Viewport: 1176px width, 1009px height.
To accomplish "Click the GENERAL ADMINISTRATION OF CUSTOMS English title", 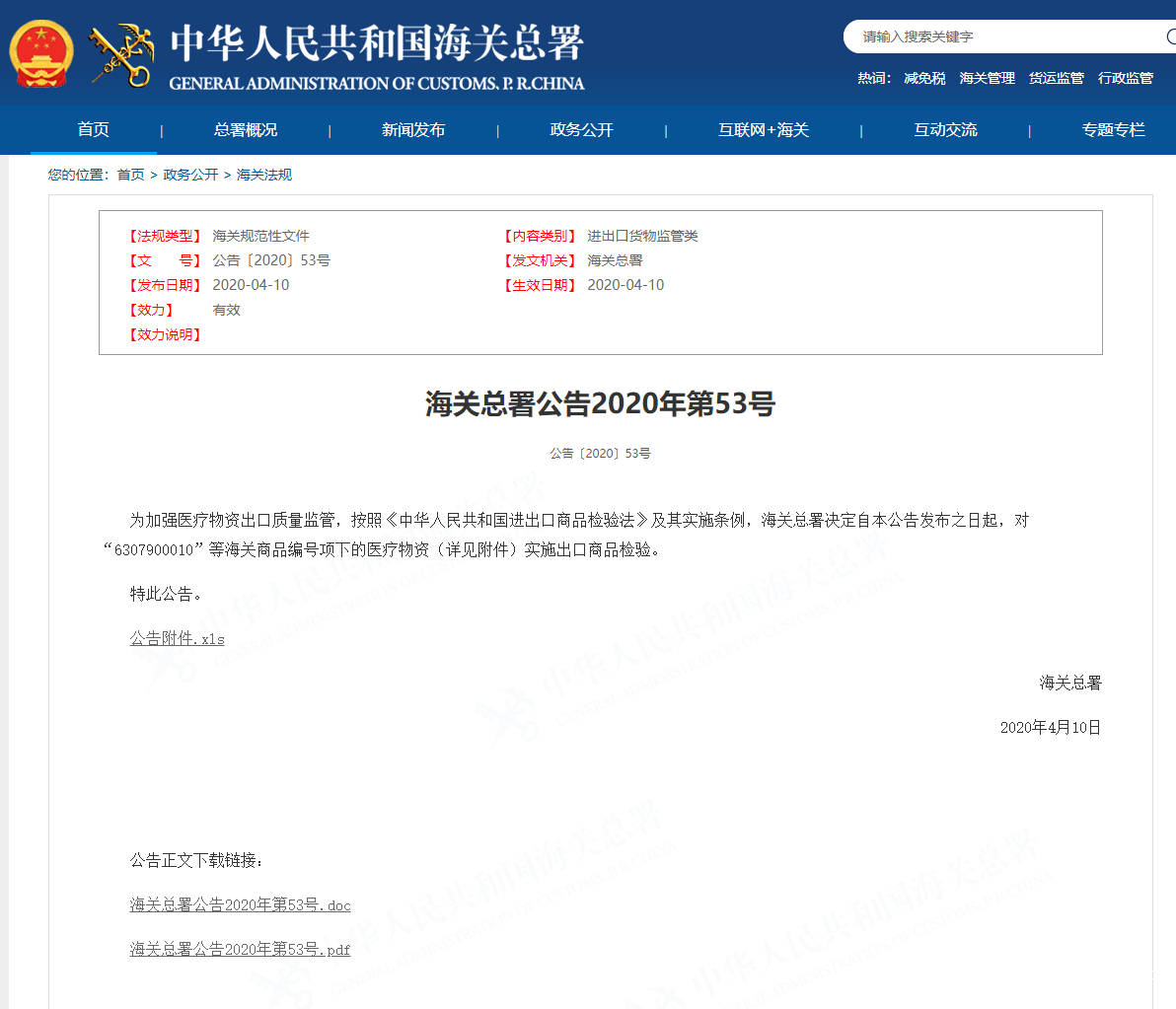I will 377,83.
